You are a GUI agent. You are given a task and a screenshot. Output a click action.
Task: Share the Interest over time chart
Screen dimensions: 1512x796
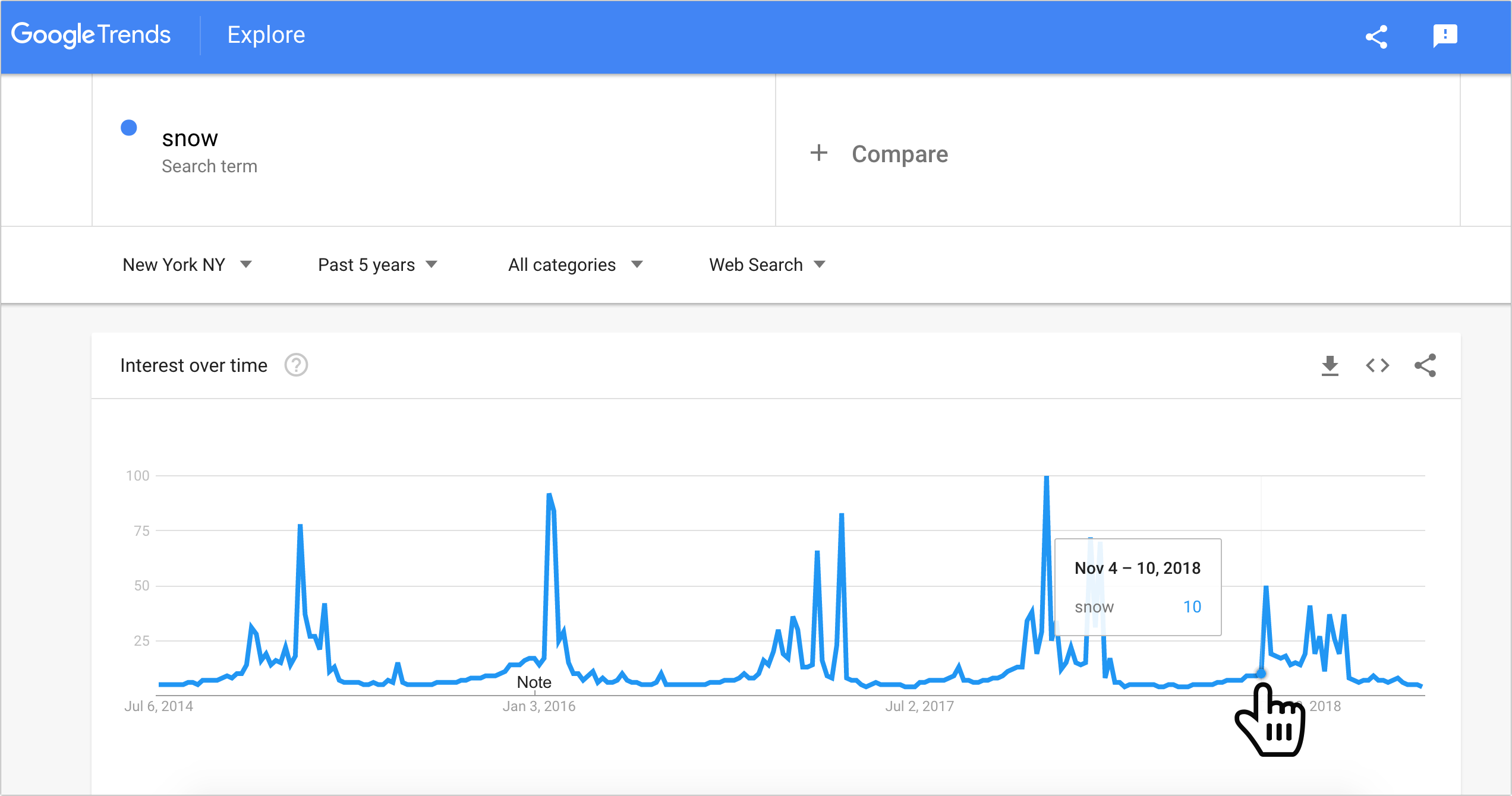(x=1425, y=365)
